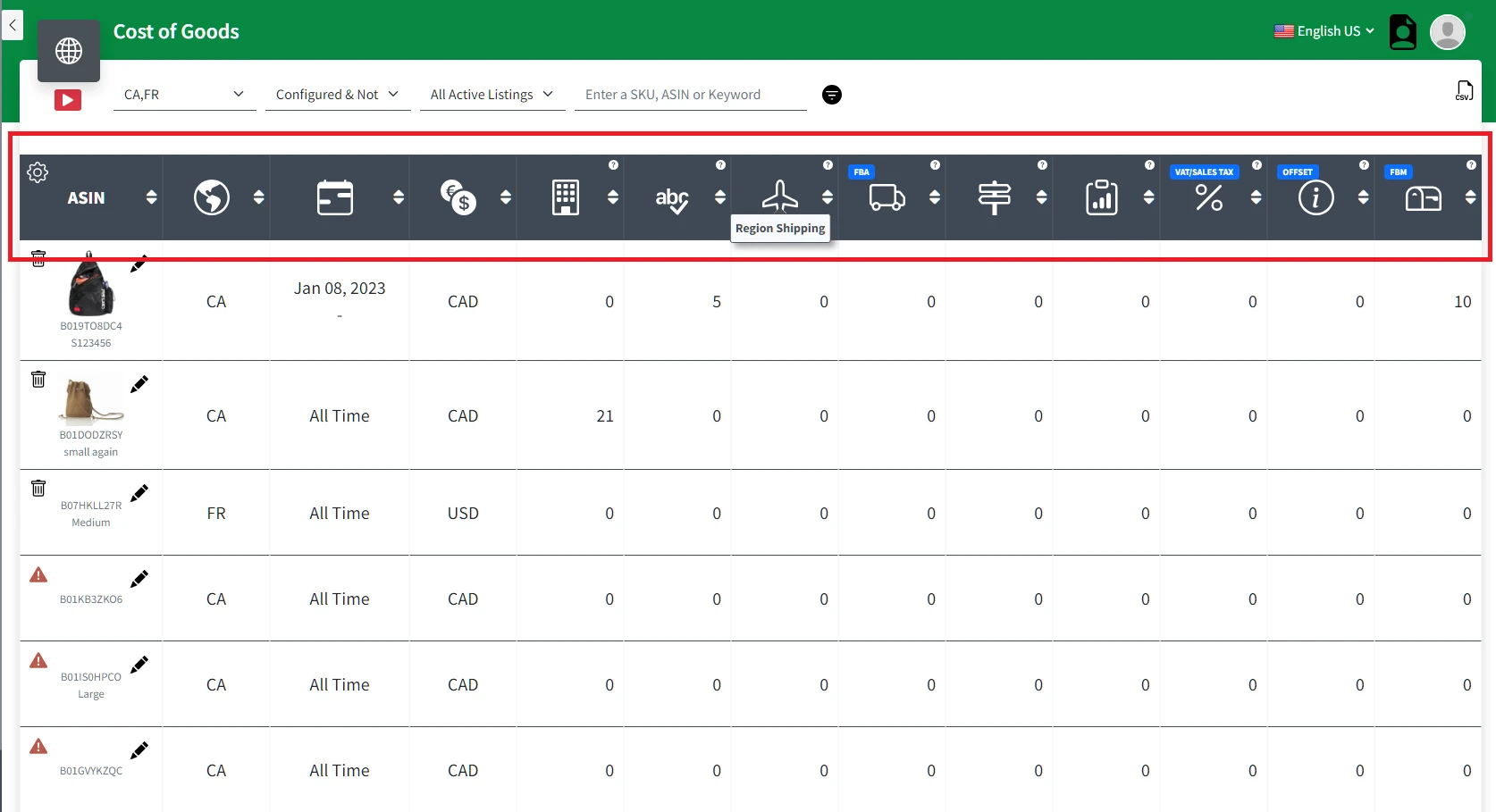Edit row B01KB3ZKO6 with pencil
This screenshot has height=812, width=1496.
tap(139, 580)
